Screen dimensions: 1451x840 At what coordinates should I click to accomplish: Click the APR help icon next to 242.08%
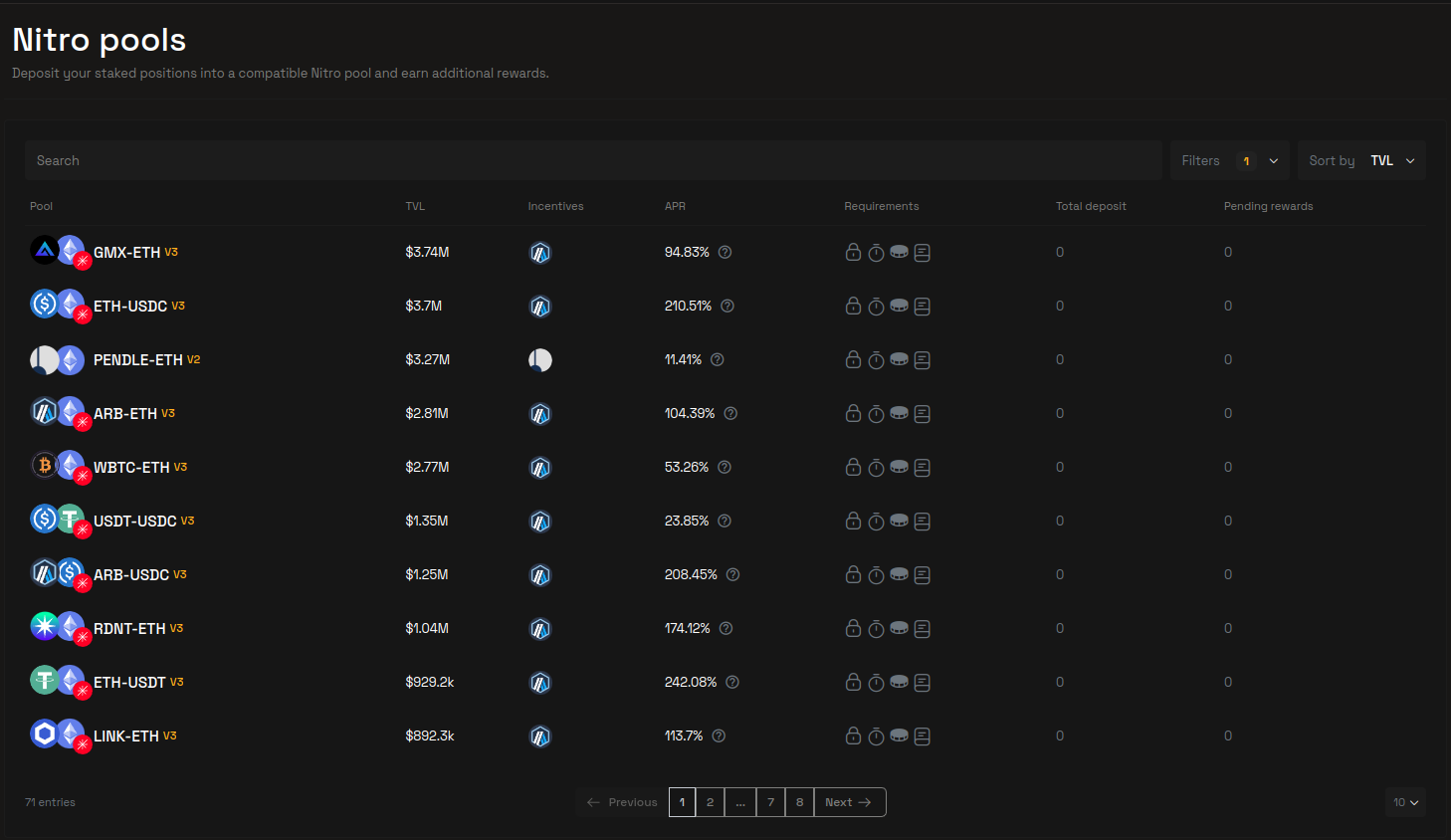732,682
